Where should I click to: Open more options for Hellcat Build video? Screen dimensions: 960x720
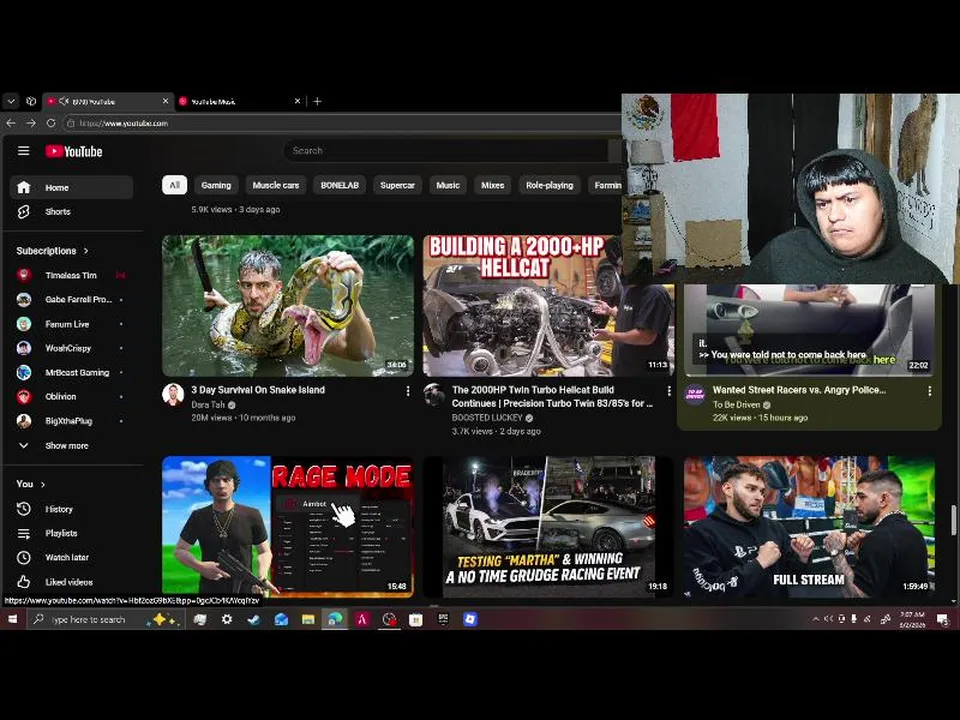click(x=669, y=391)
